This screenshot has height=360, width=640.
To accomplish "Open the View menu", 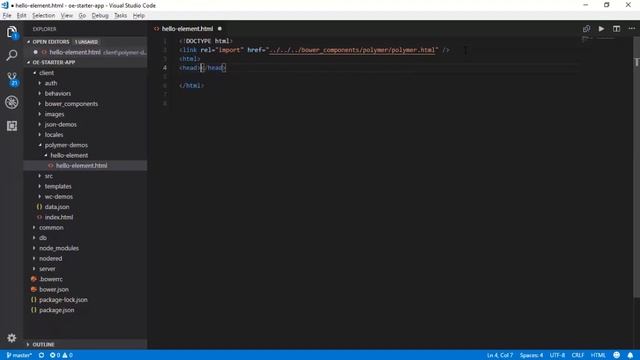I will pyautogui.click(x=67, y=16).
